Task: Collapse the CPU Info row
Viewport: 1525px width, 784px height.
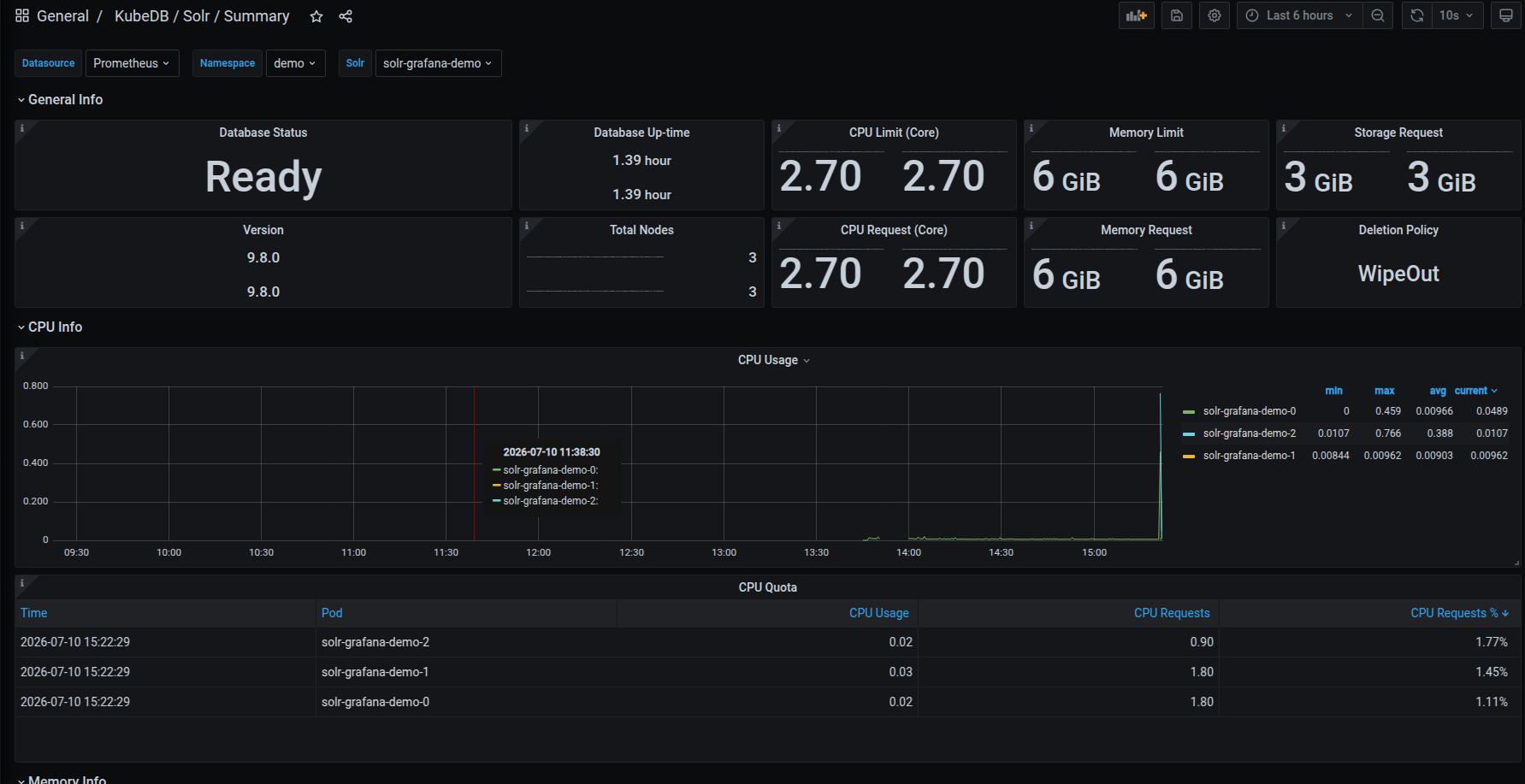Action: (50, 327)
